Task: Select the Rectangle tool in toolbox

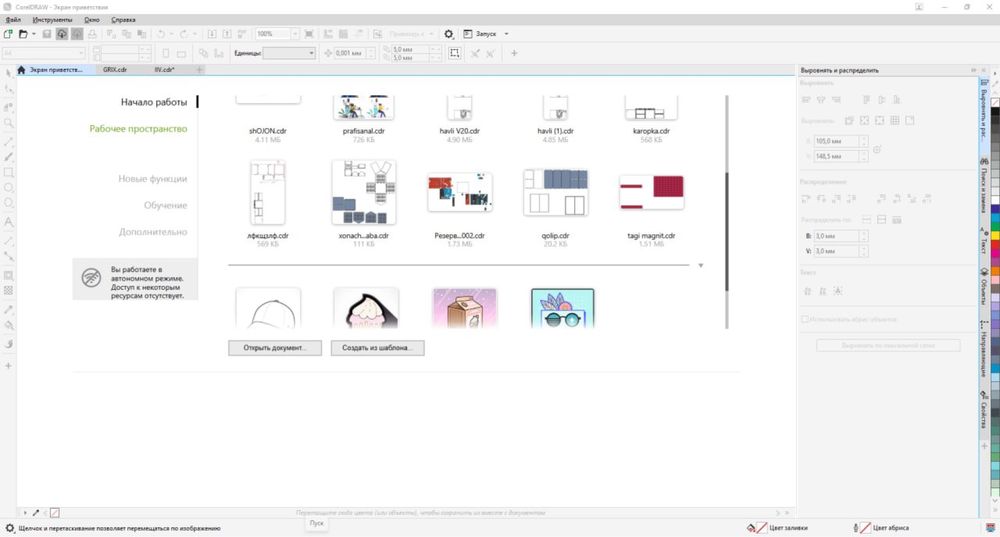Action: pyautogui.click(x=8, y=172)
